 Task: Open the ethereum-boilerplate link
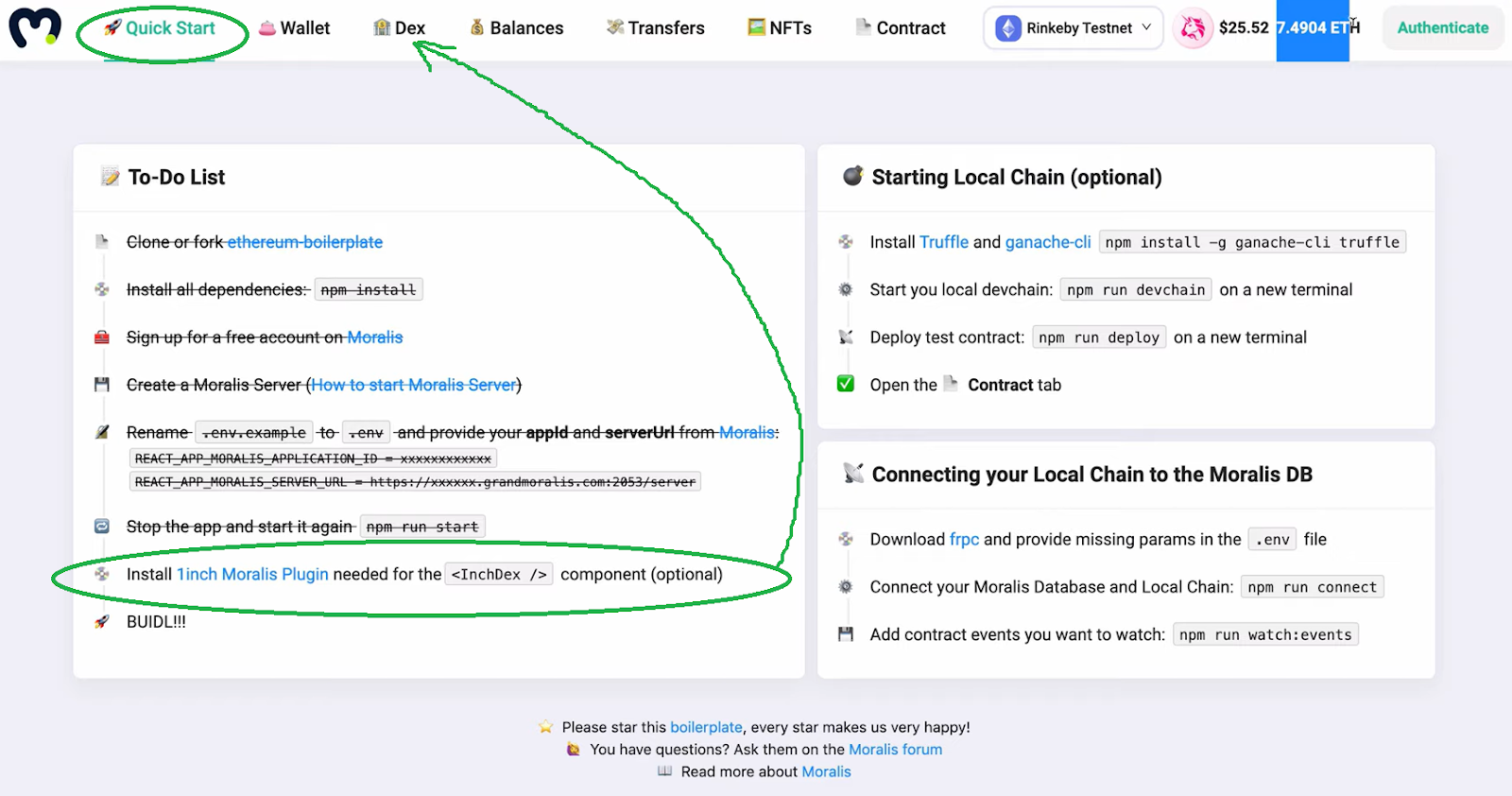(x=304, y=242)
